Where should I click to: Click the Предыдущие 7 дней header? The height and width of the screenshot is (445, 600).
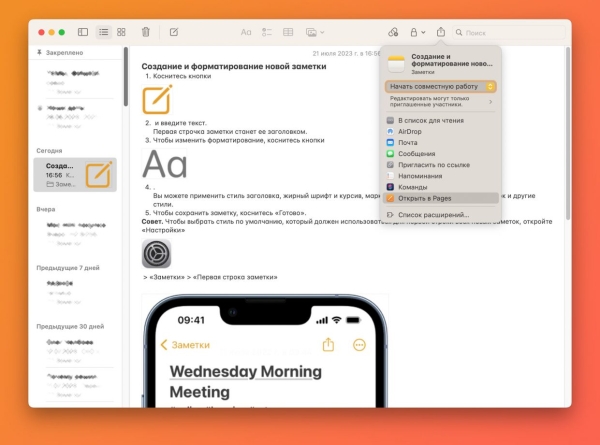(68, 268)
